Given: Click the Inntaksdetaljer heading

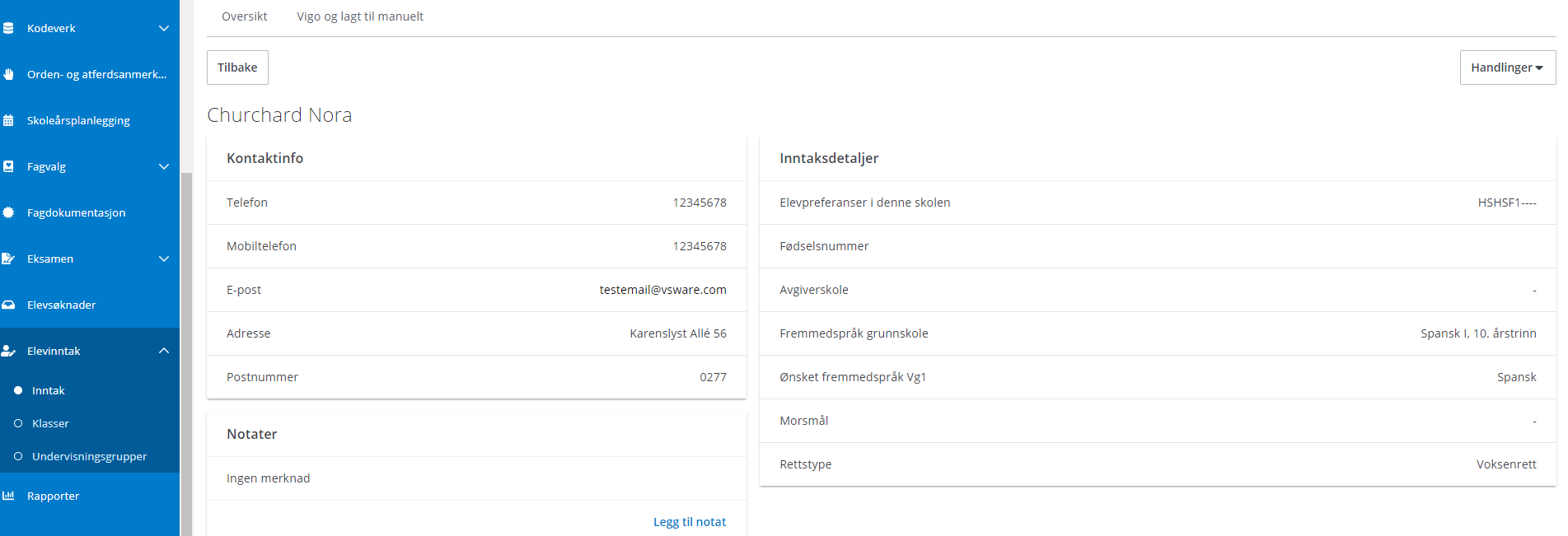Looking at the screenshot, I should [829, 158].
